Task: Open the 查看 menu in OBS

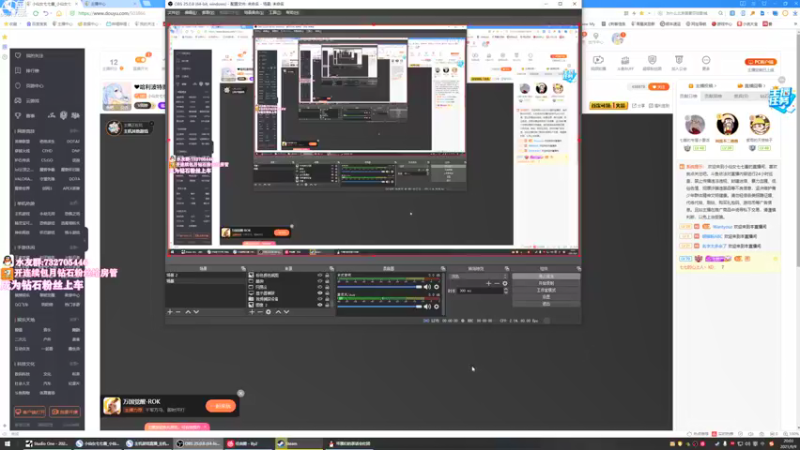Action: [208, 12]
